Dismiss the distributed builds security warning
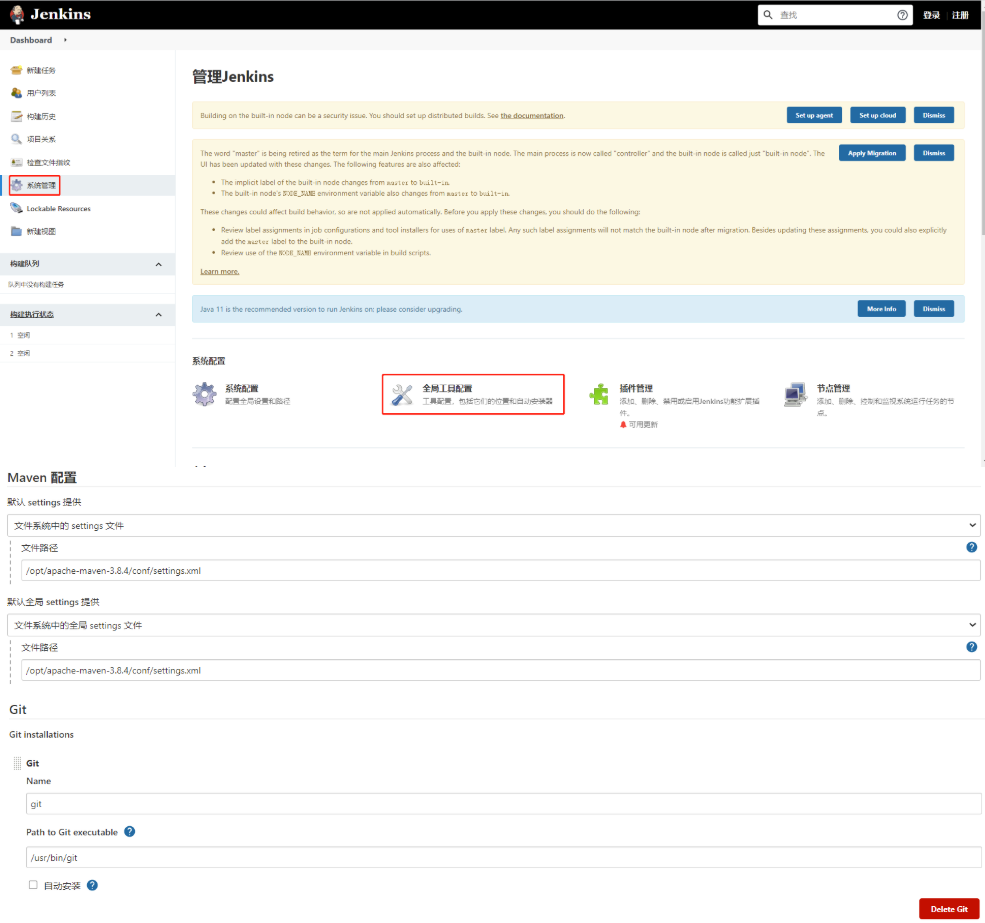 click(x=933, y=115)
